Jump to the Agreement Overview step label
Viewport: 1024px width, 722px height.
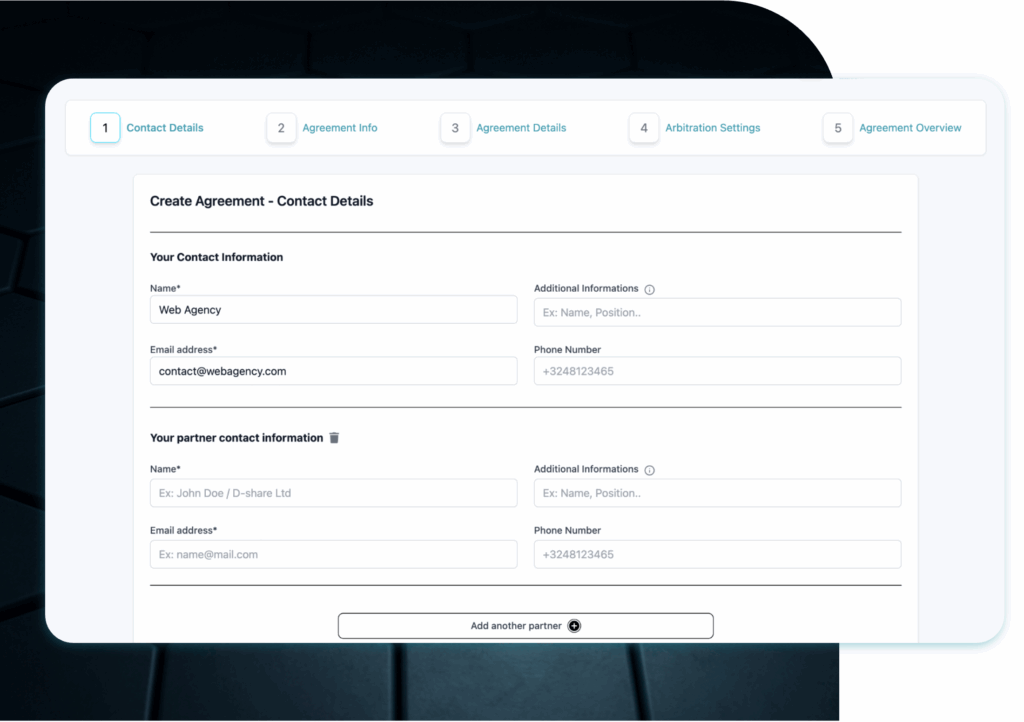910,128
